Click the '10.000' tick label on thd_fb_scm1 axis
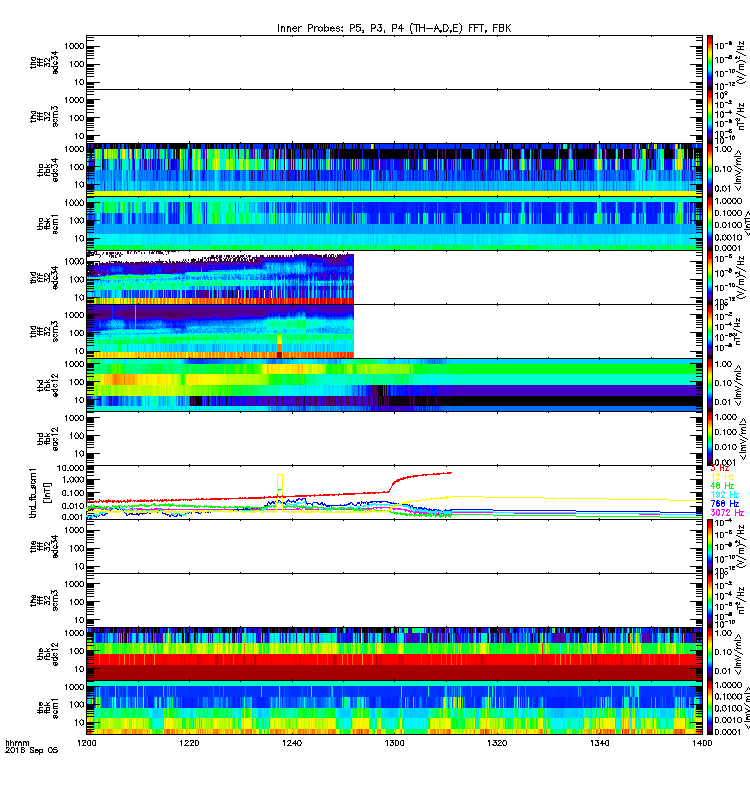This screenshot has height=800, width=750. point(72,468)
